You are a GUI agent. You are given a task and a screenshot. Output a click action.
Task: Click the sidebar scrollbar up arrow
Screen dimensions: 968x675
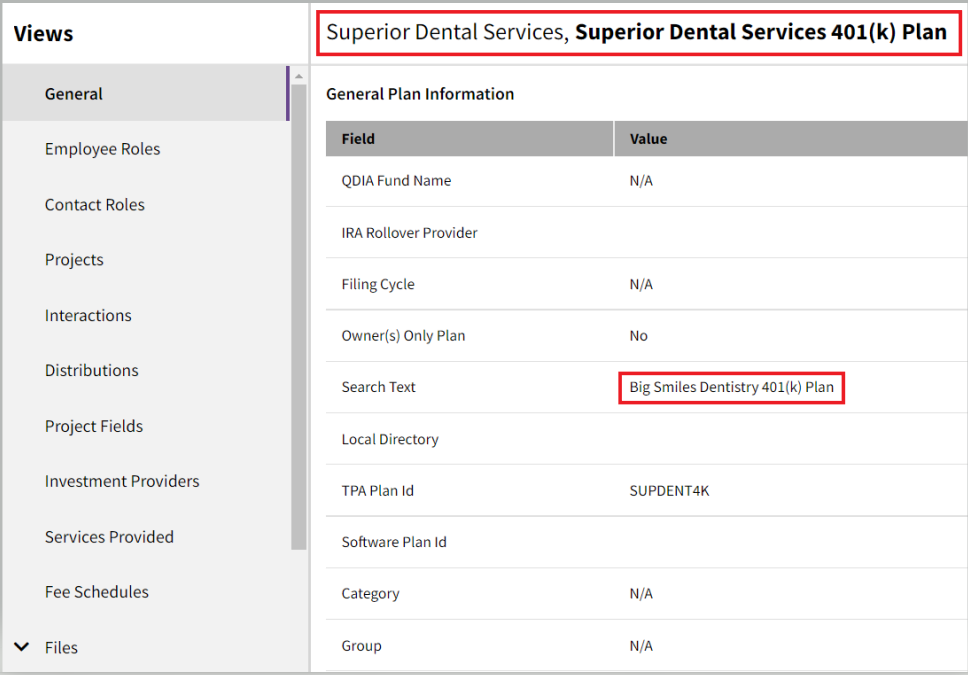tap(299, 76)
